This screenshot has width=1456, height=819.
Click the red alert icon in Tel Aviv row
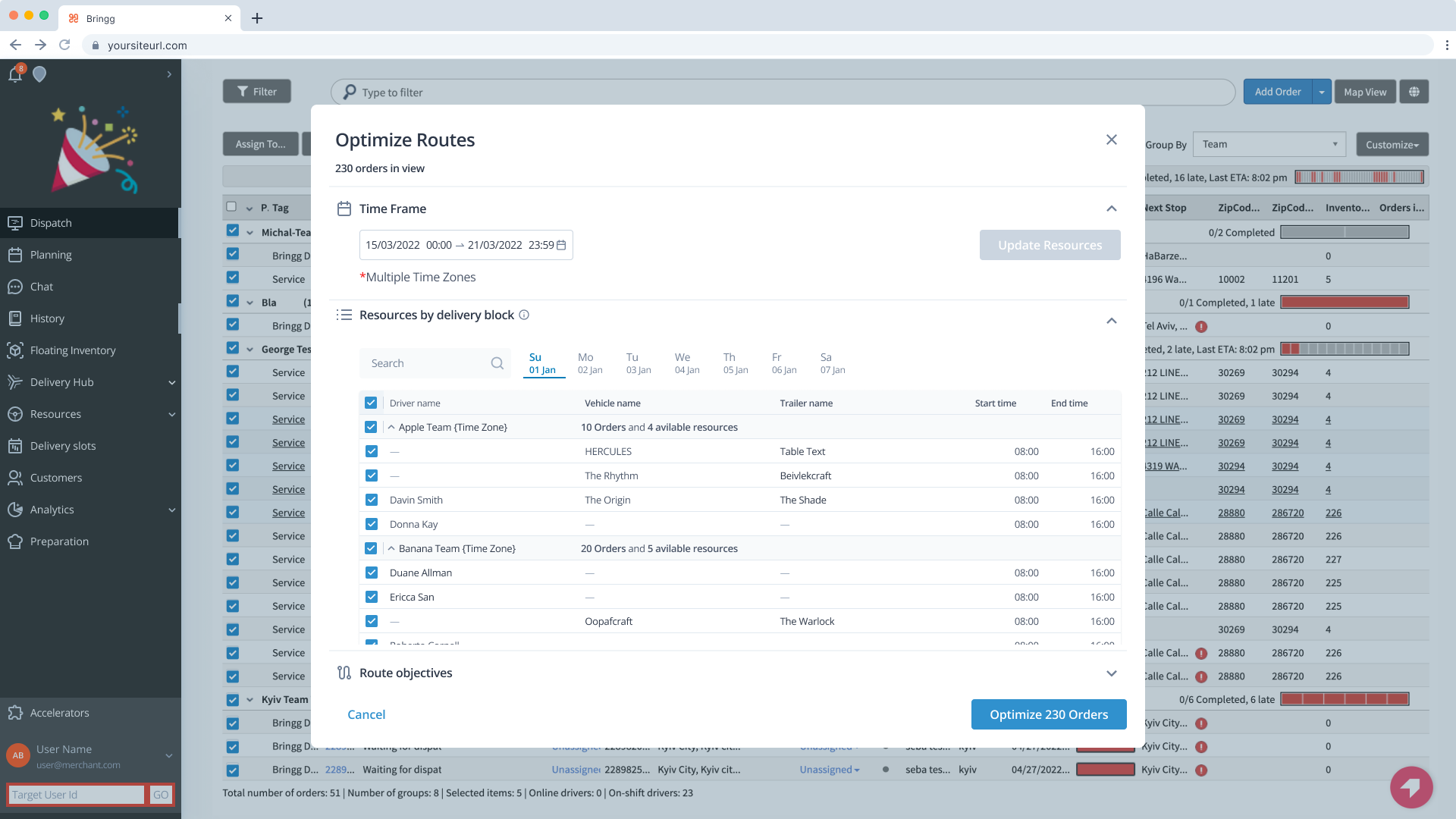[1201, 327]
